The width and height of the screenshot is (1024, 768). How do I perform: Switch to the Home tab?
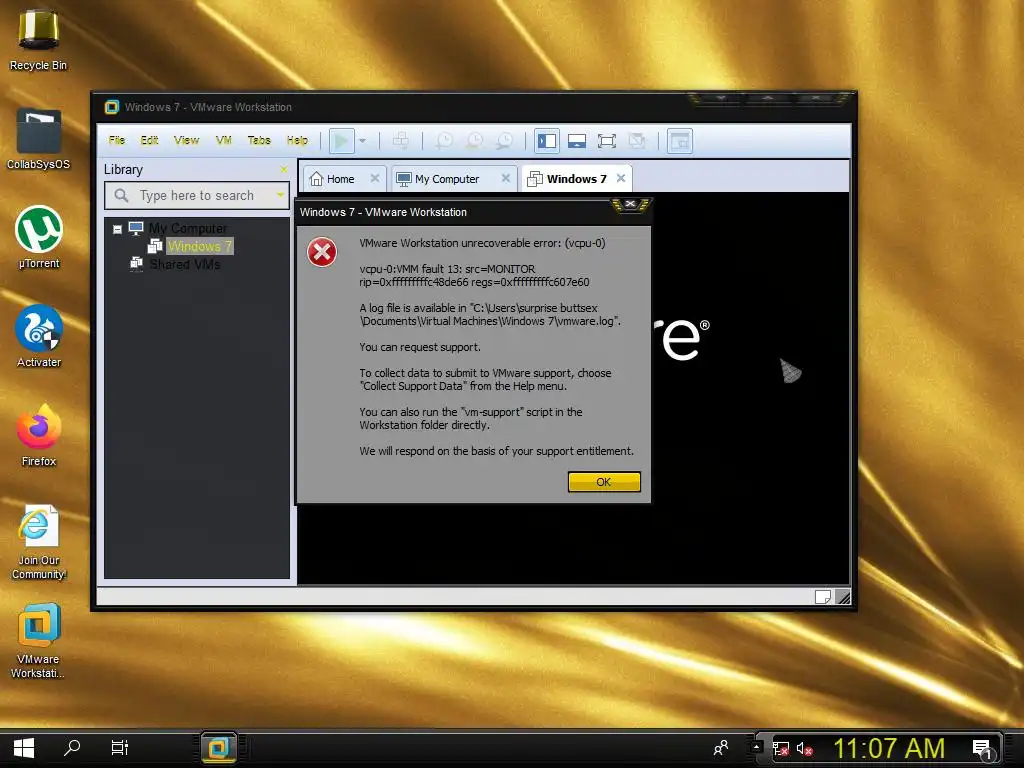click(x=340, y=179)
